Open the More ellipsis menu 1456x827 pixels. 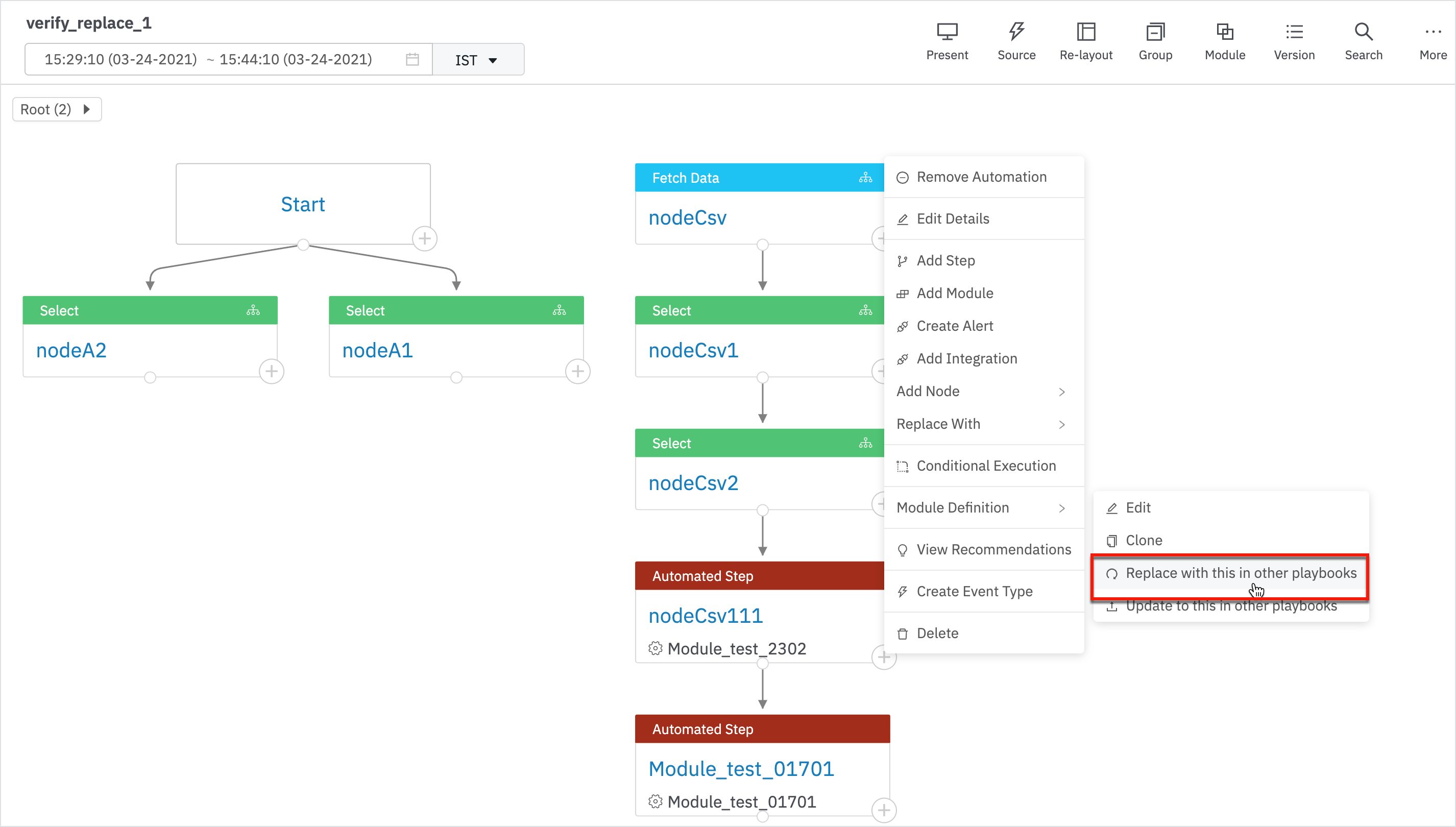[x=1433, y=32]
